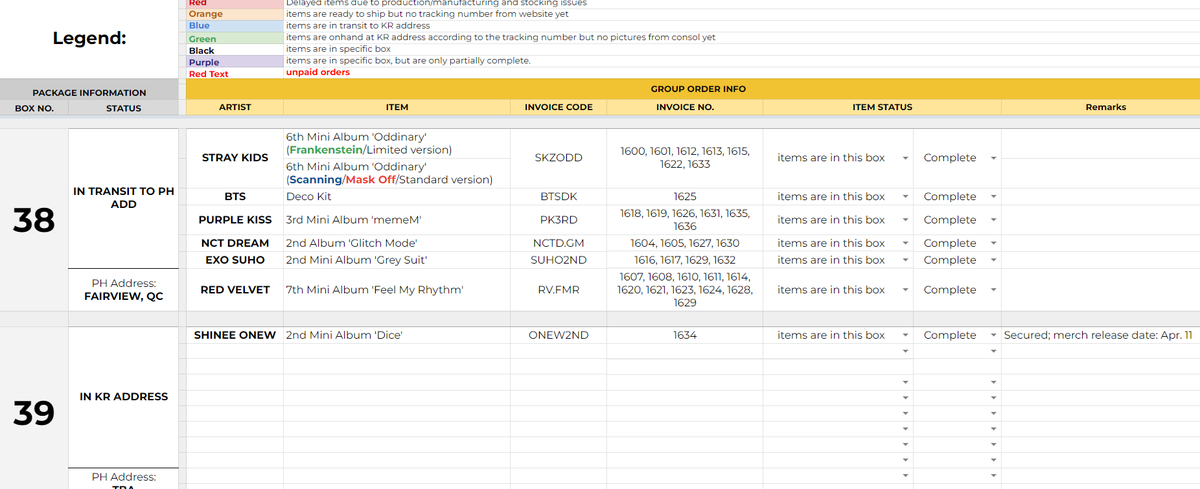
Task: Select the NCT DREAM artist cell
Action: (x=234, y=243)
